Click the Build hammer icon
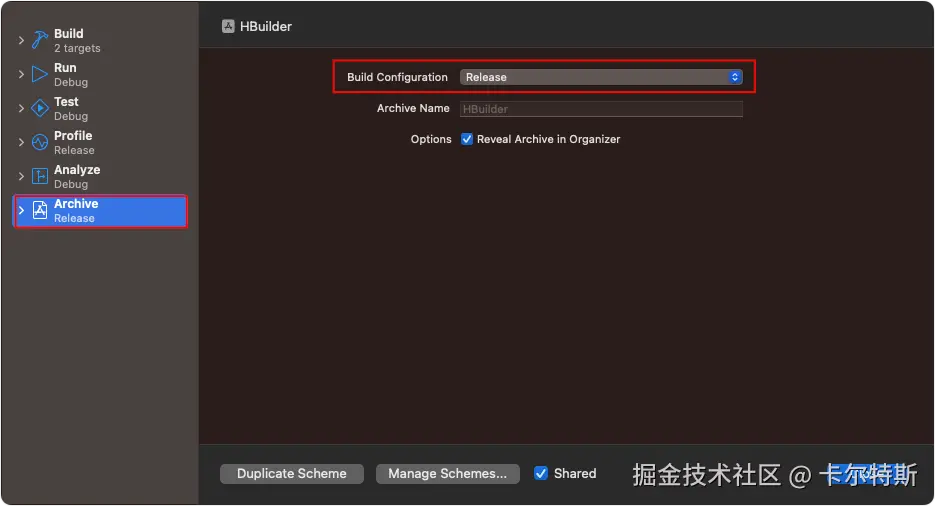This screenshot has width=935, height=506. click(40, 40)
